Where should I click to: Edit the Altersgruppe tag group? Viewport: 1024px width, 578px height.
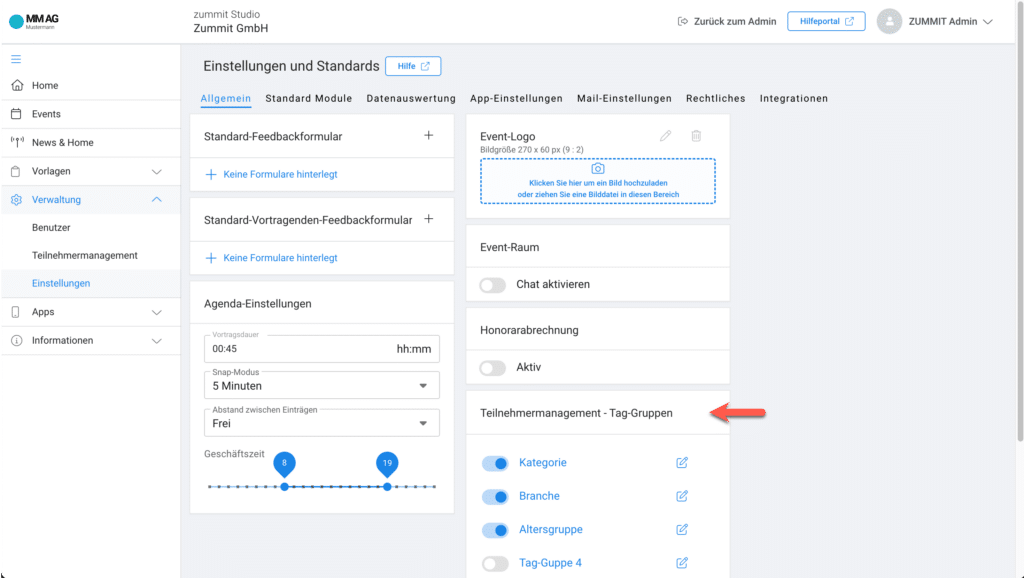tap(682, 529)
